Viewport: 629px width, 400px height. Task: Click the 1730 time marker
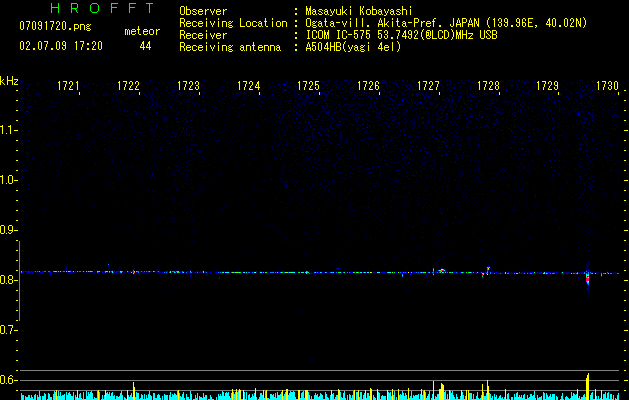click(607, 86)
